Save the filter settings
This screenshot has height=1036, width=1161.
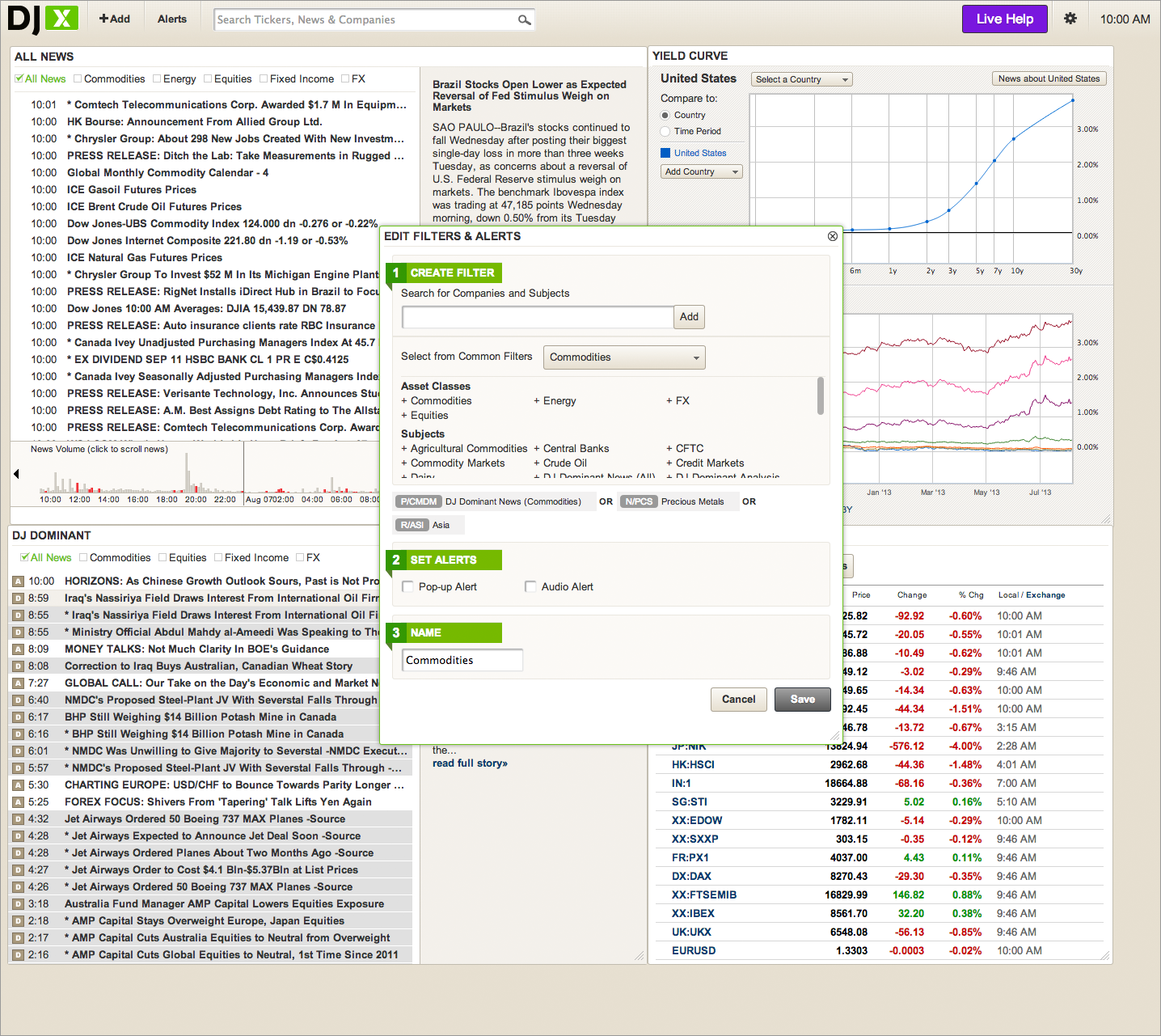803,700
